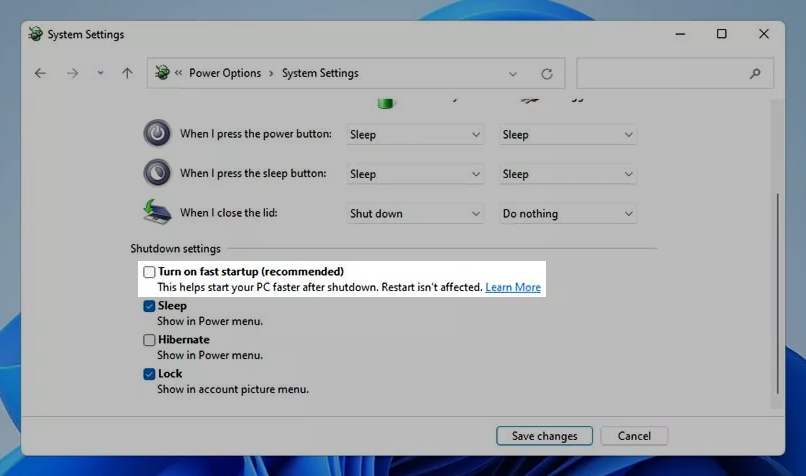
Task: Minimize the System Settings window
Action: pyautogui.click(x=680, y=34)
